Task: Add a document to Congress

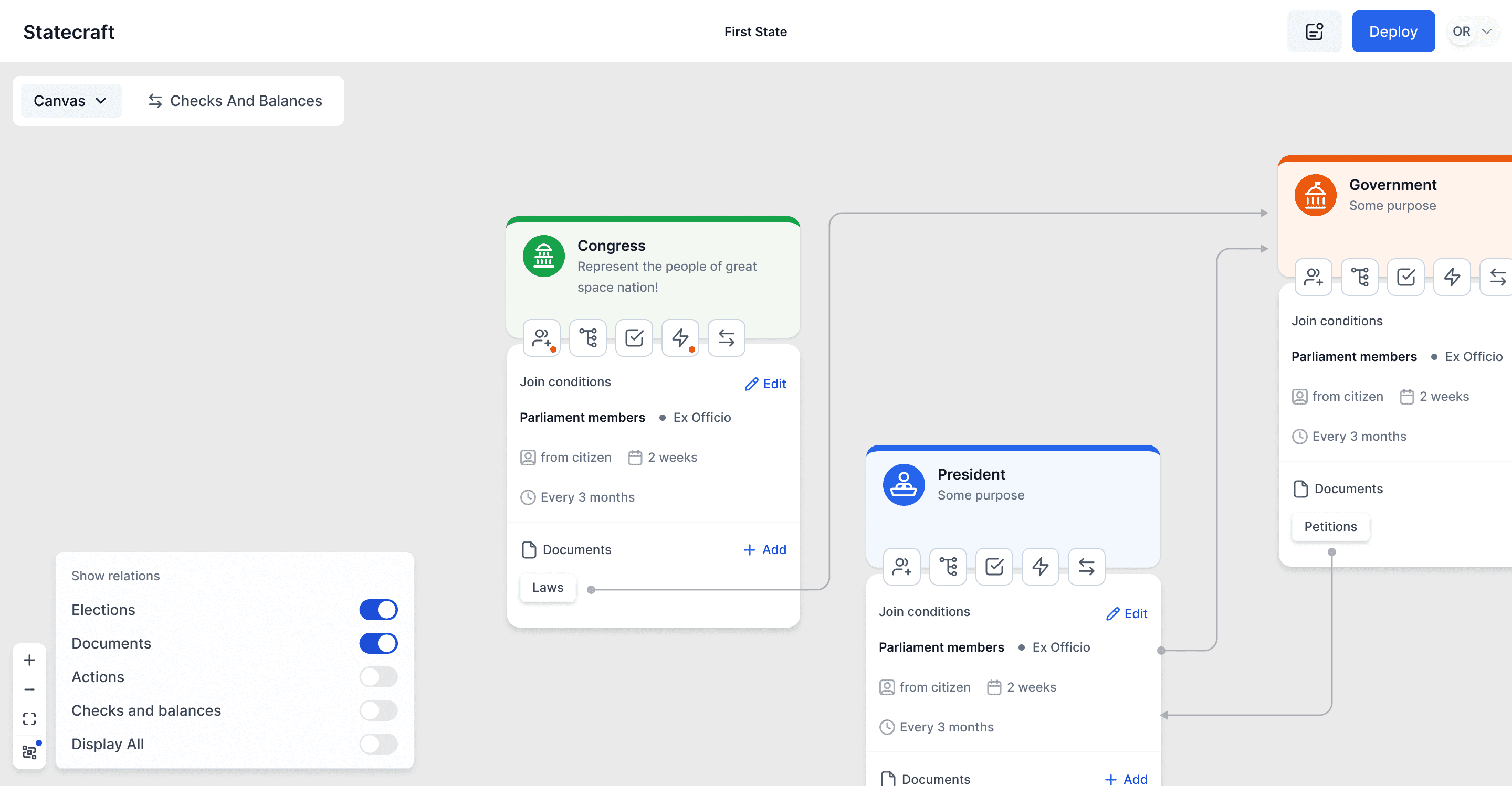Action: 765,549
